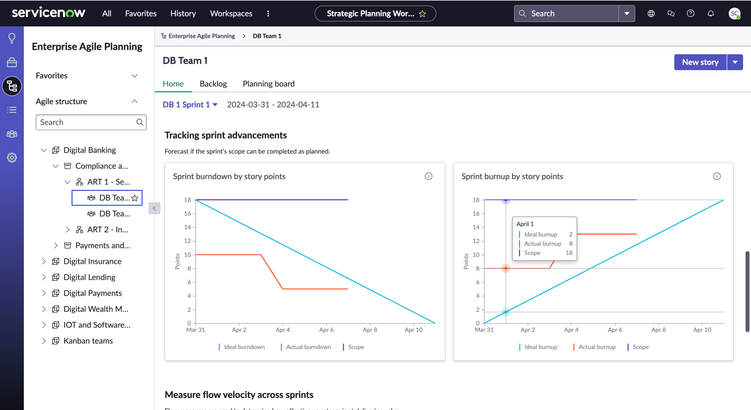Collapse the Compliance node

point(56,166)
